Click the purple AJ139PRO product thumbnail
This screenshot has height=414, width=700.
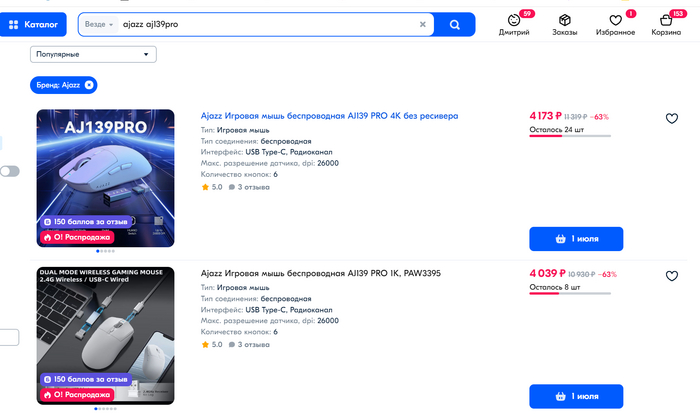coord(106,177)
